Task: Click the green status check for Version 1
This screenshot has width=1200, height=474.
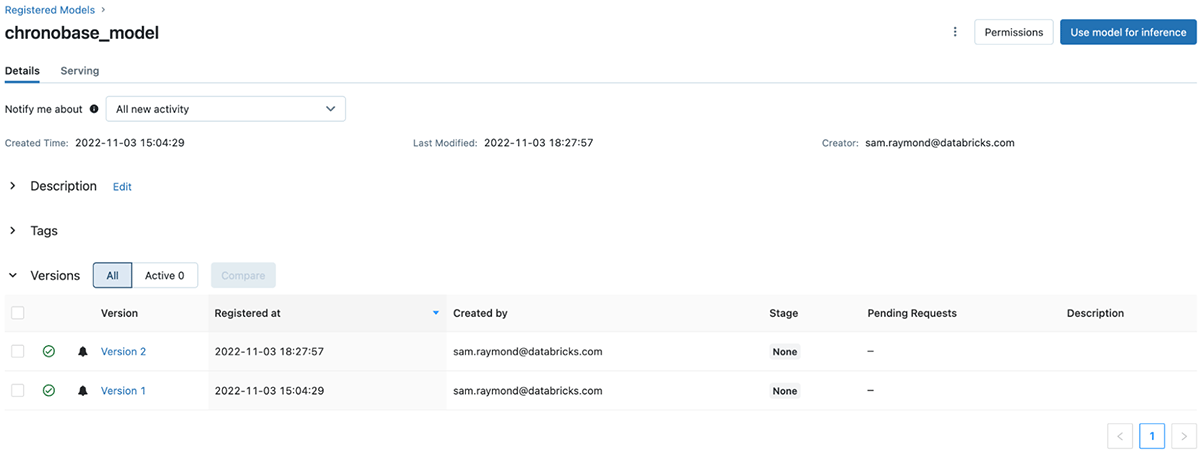Action: 49,391
